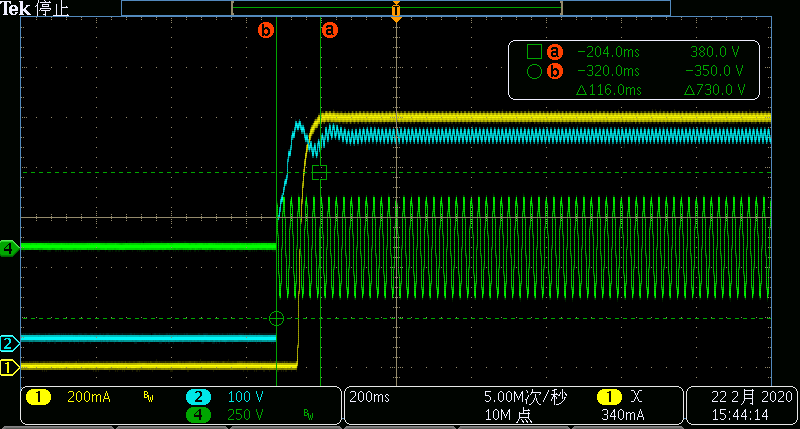Select cursor marker a above waveform
Image resolution: width=800 pixels, height=429 pixels.
click(330, 30)
